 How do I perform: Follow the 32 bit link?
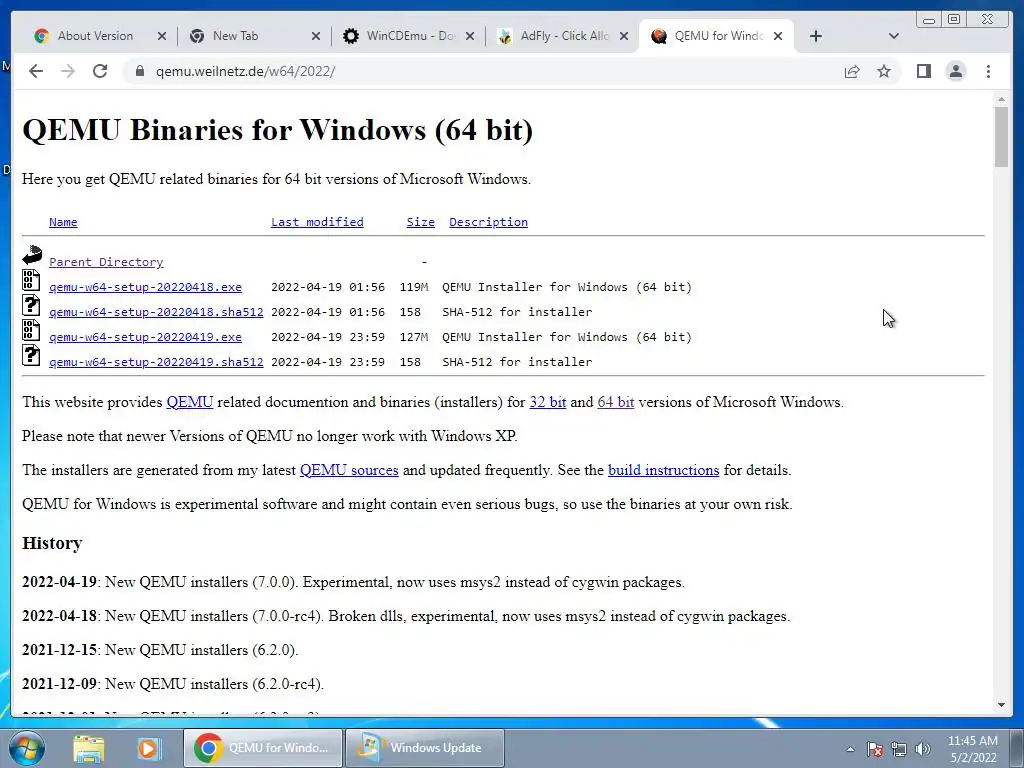[x=547, y=402]
